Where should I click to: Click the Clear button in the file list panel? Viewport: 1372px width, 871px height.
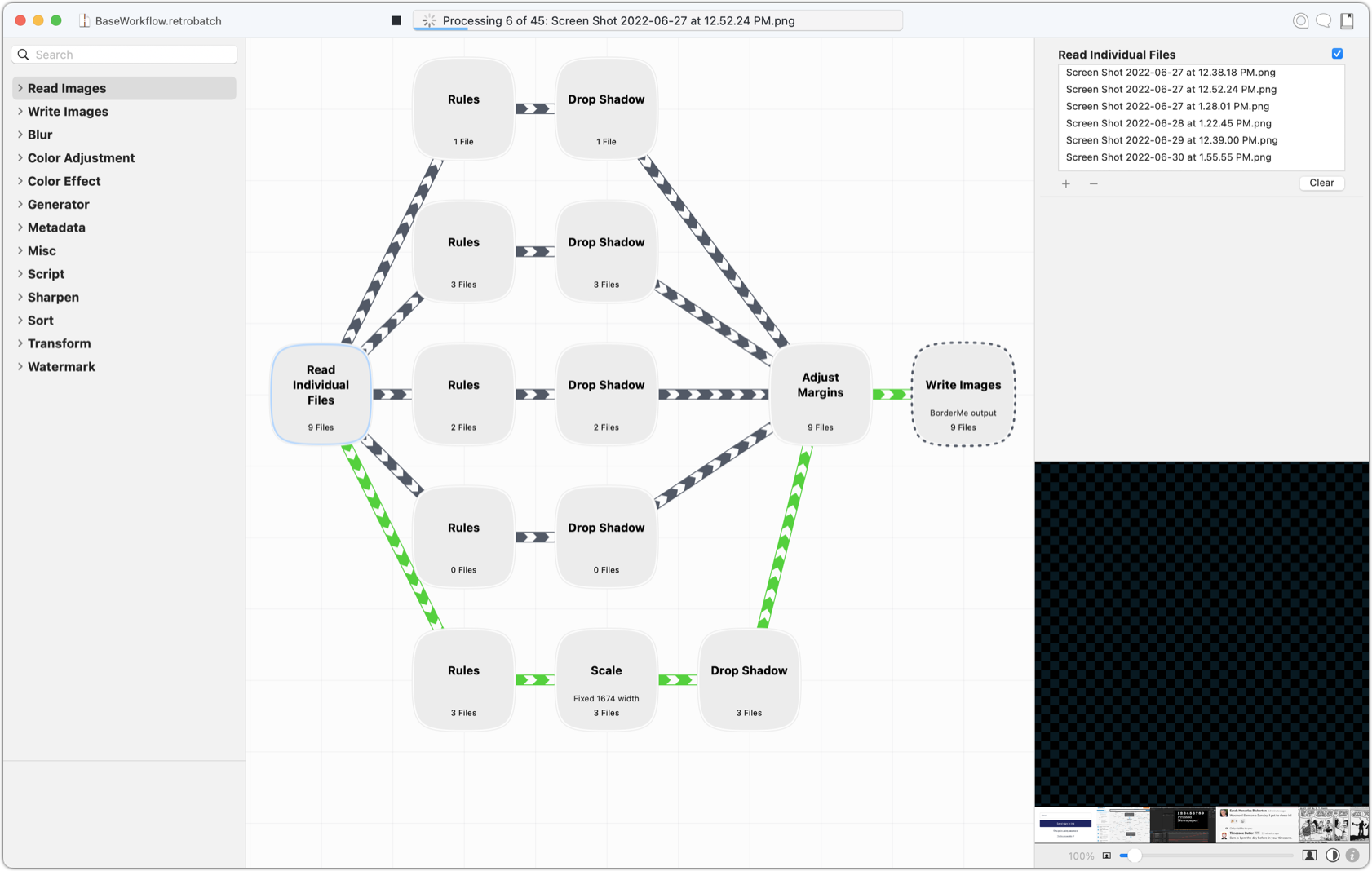[x=1321, y=183]
